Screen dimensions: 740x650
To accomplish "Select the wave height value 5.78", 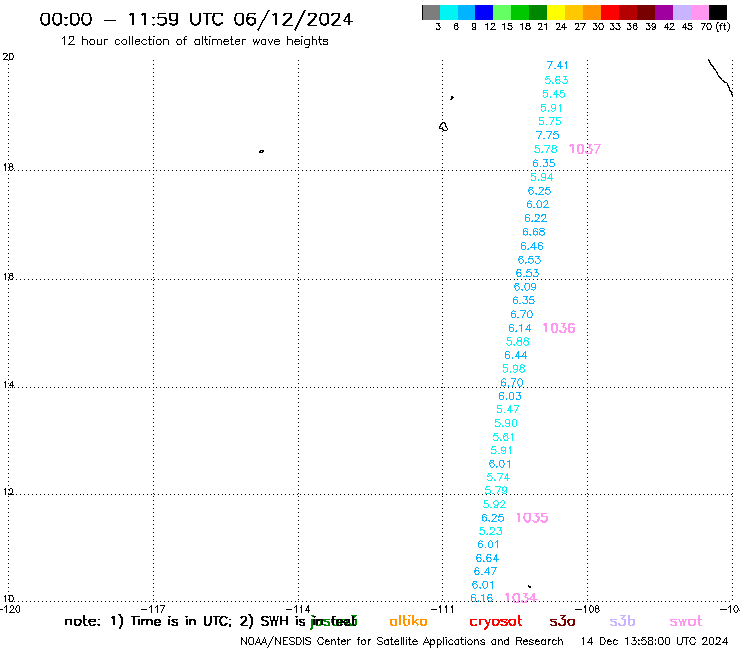I will (546, 149).
